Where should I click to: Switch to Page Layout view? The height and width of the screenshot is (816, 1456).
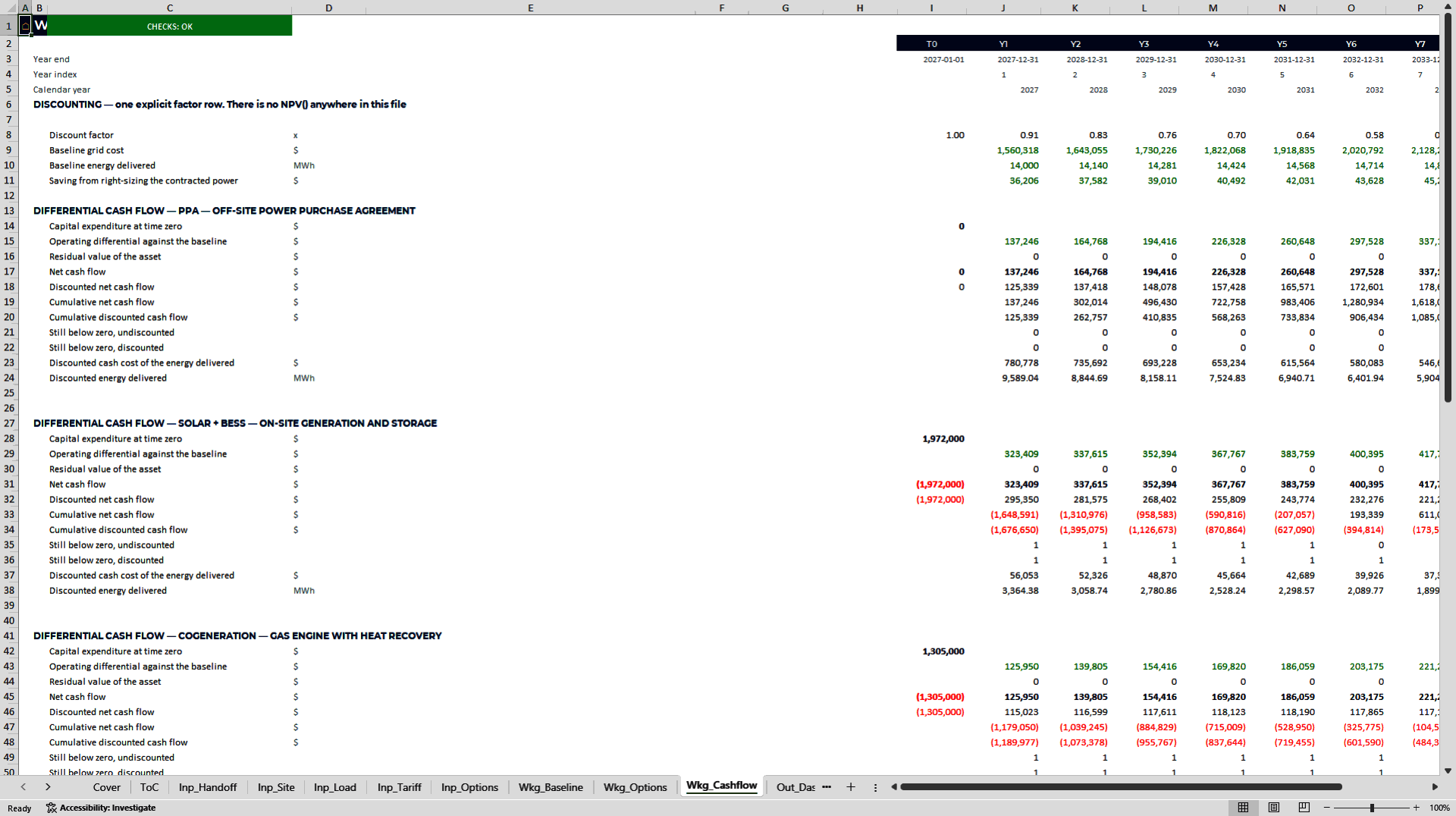1274,808
